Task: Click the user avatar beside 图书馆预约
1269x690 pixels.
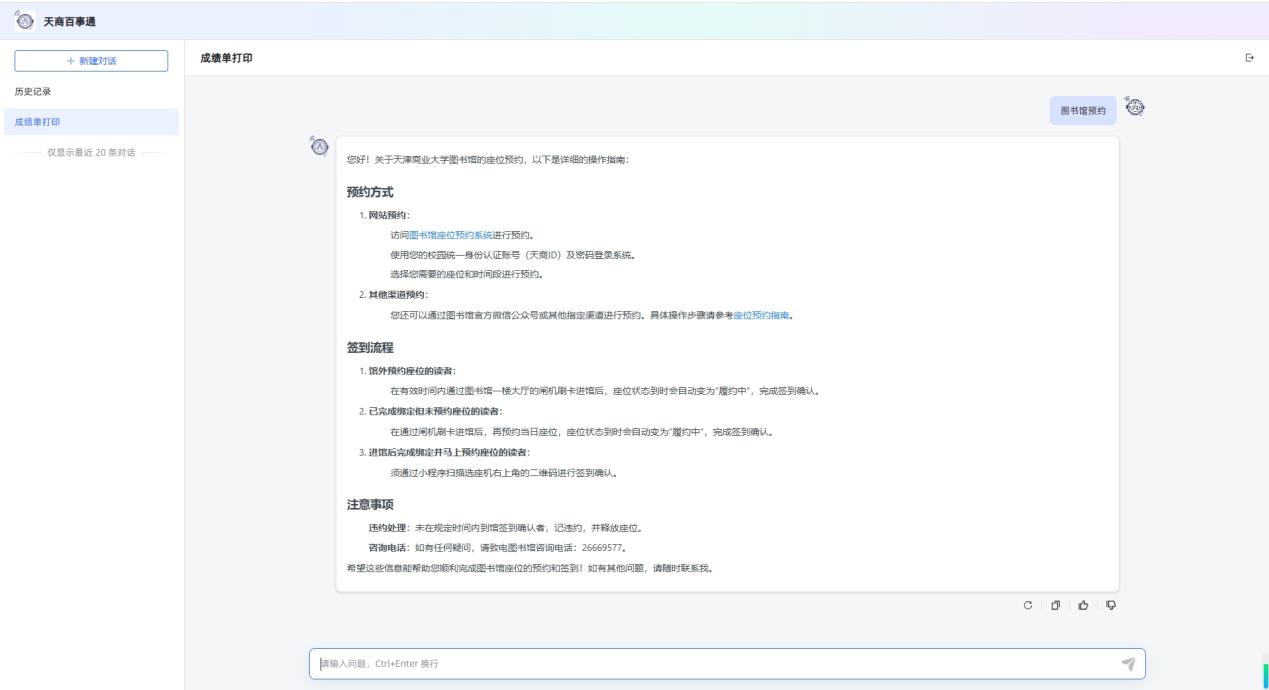Action: [x=1134, y=107]
